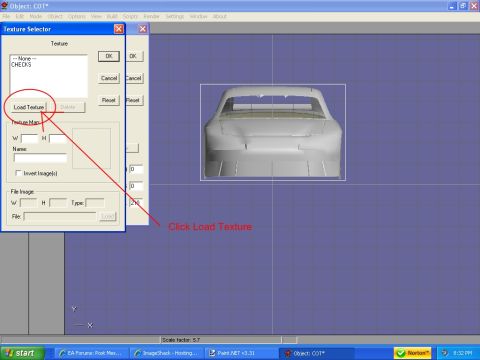Open the Scripts menu
480x360 pixels.
[x=130, y=16]
